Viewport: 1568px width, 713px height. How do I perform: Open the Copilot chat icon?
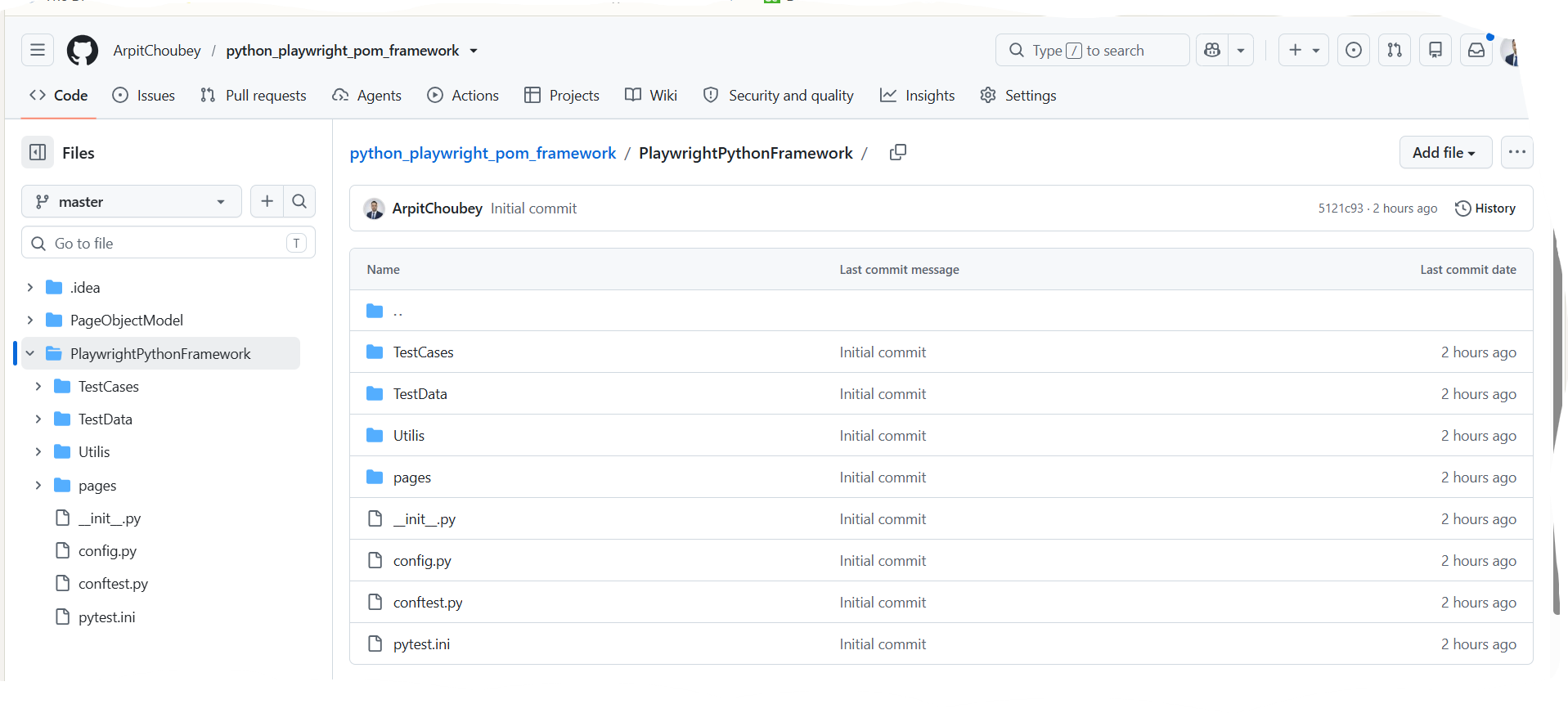coord(1212,50)
